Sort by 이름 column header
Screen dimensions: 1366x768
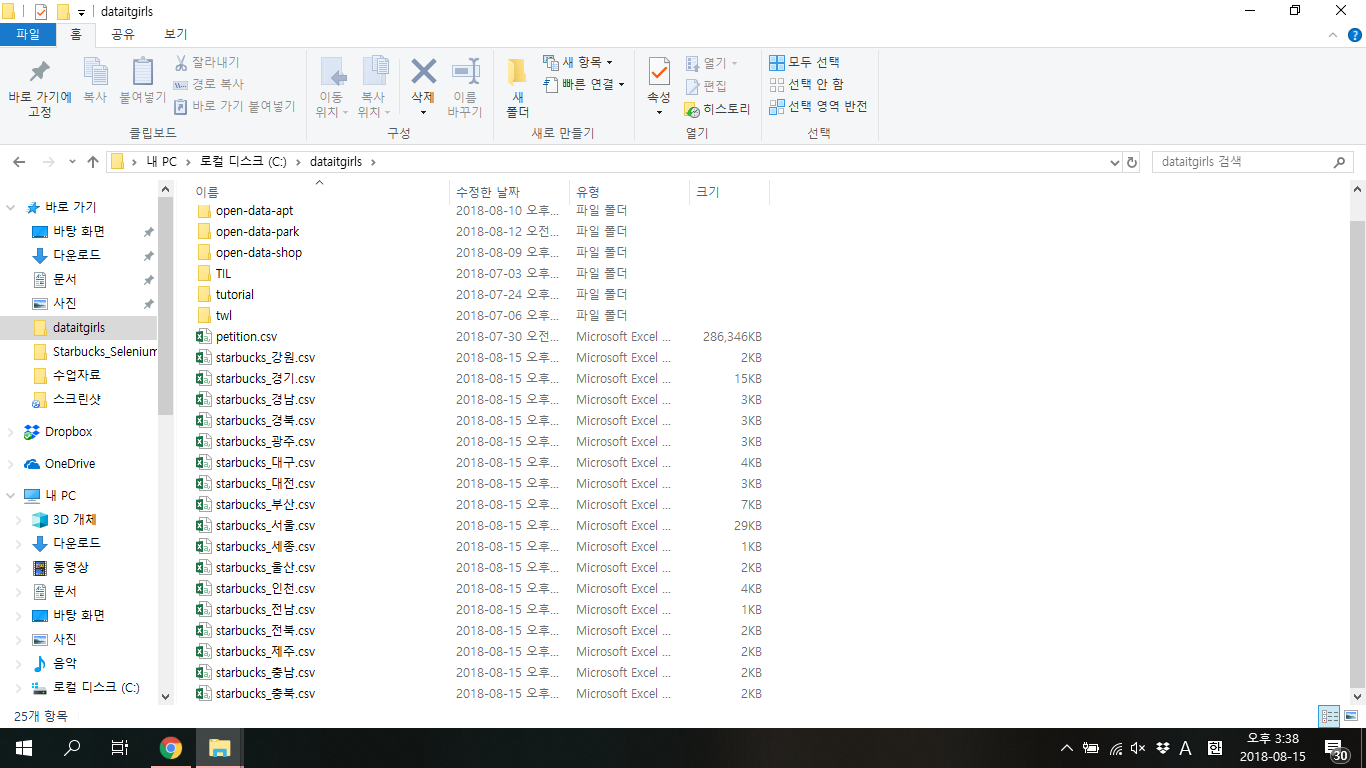click(x=320, y=191)
